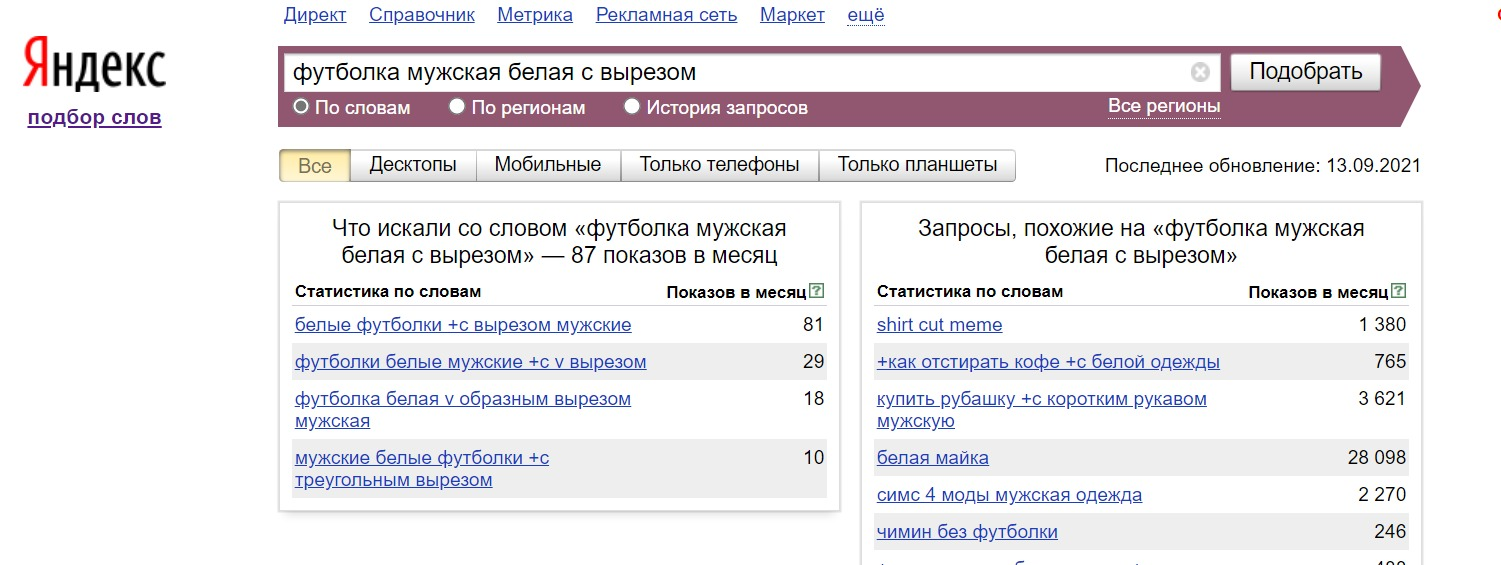Click the 28 098 impressions value
This screenshot has height=565, width=1501.
coord(1377,458)
